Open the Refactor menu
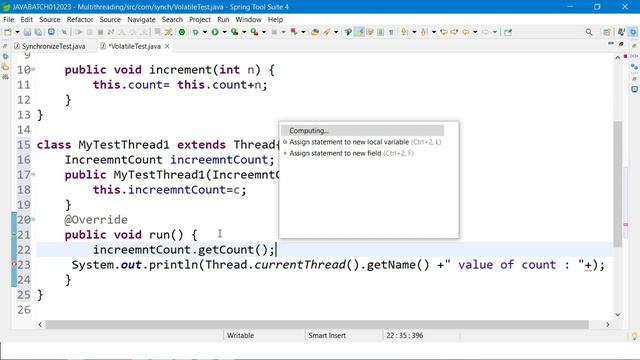The width and height of the screenshot is (640, 360). tap(80, 19)
